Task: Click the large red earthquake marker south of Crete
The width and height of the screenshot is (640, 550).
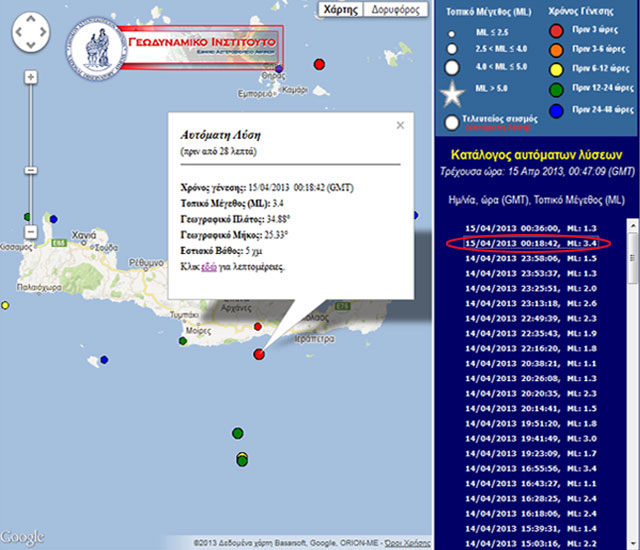Action: [x=260, y=354]
